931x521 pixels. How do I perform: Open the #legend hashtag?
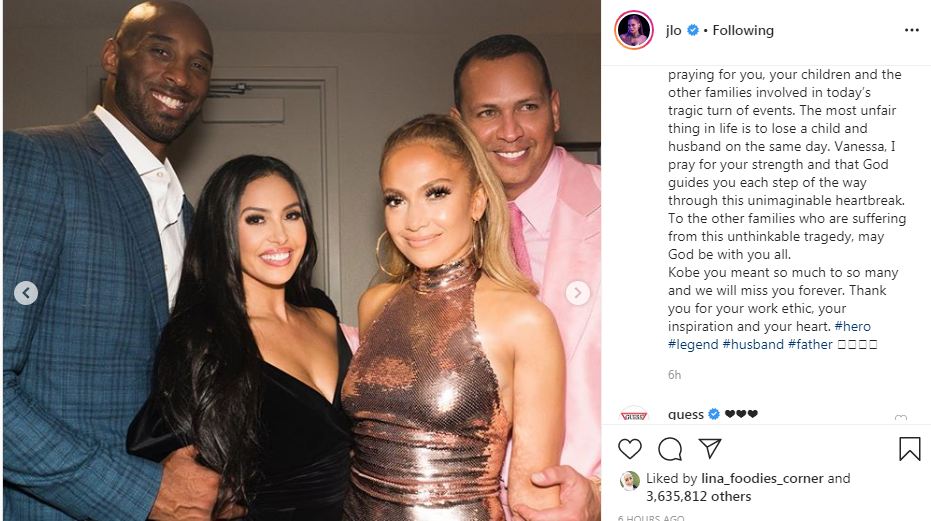point(693,344)
